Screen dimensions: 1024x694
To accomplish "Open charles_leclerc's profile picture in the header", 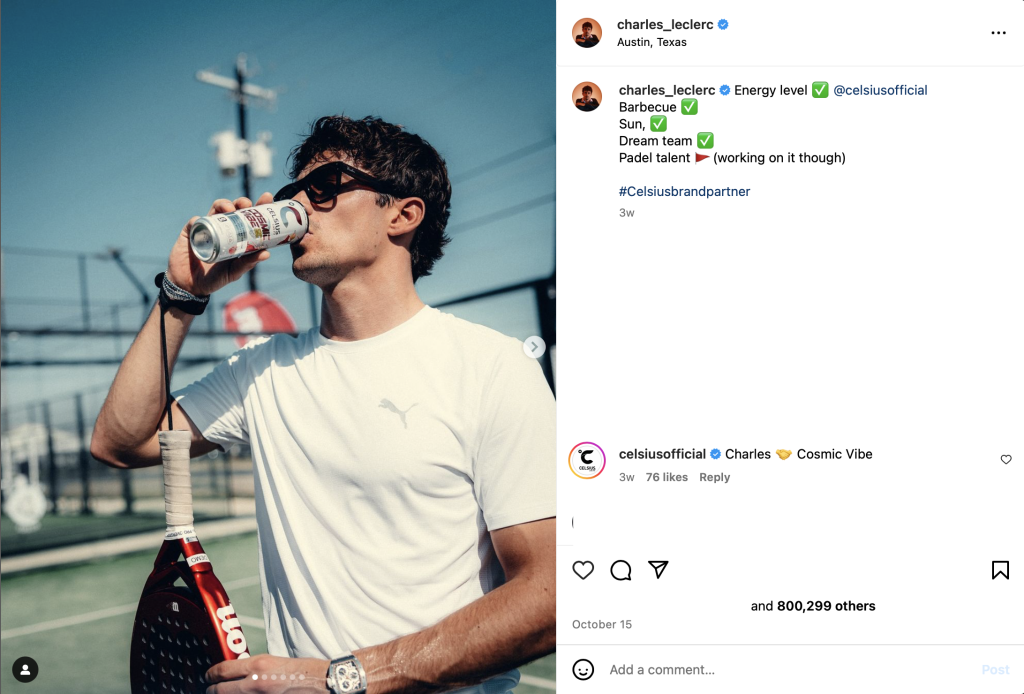I will 587,32.
